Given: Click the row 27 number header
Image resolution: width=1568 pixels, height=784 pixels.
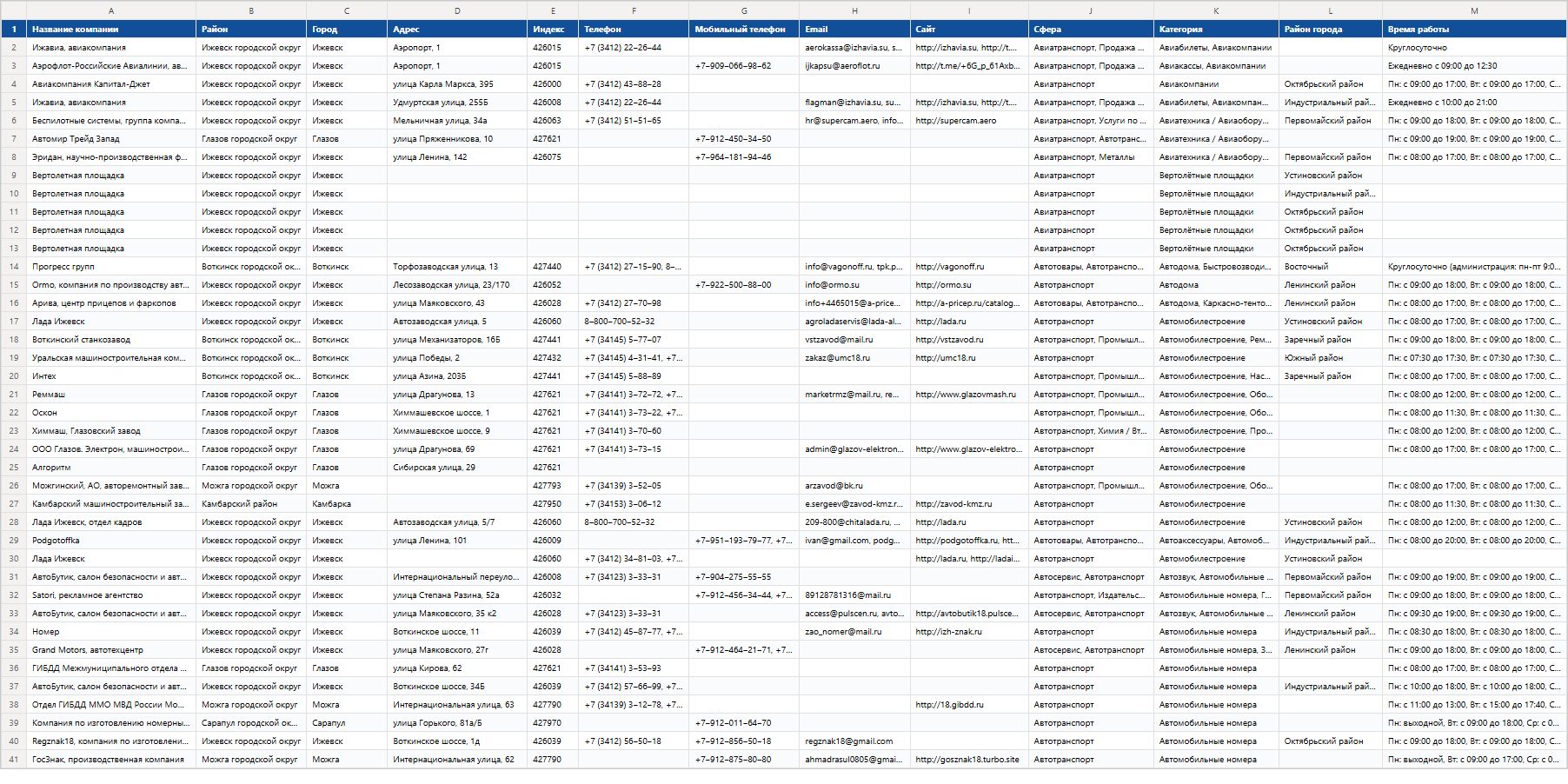Looking at the screenshot, I should pyautogui.click(x=13, y=504).
